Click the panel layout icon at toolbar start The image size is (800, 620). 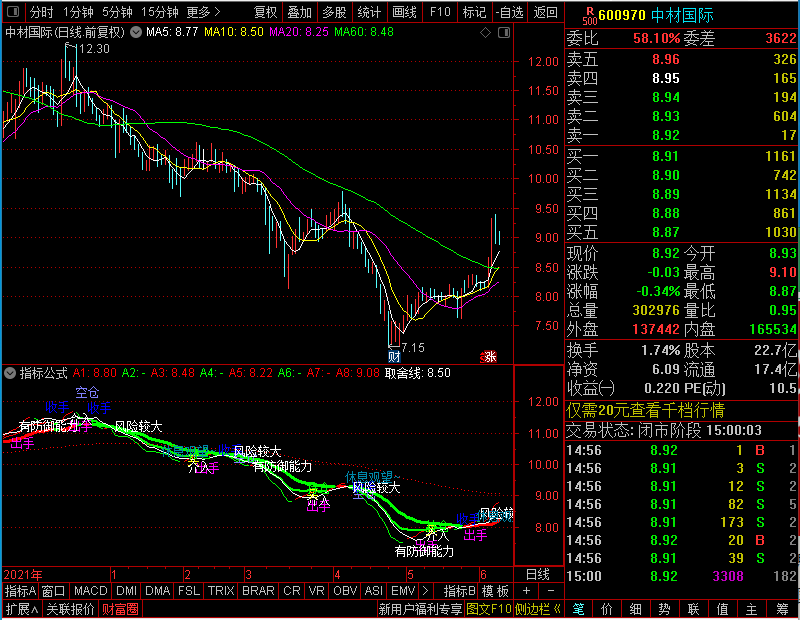[x=13, y=11]
